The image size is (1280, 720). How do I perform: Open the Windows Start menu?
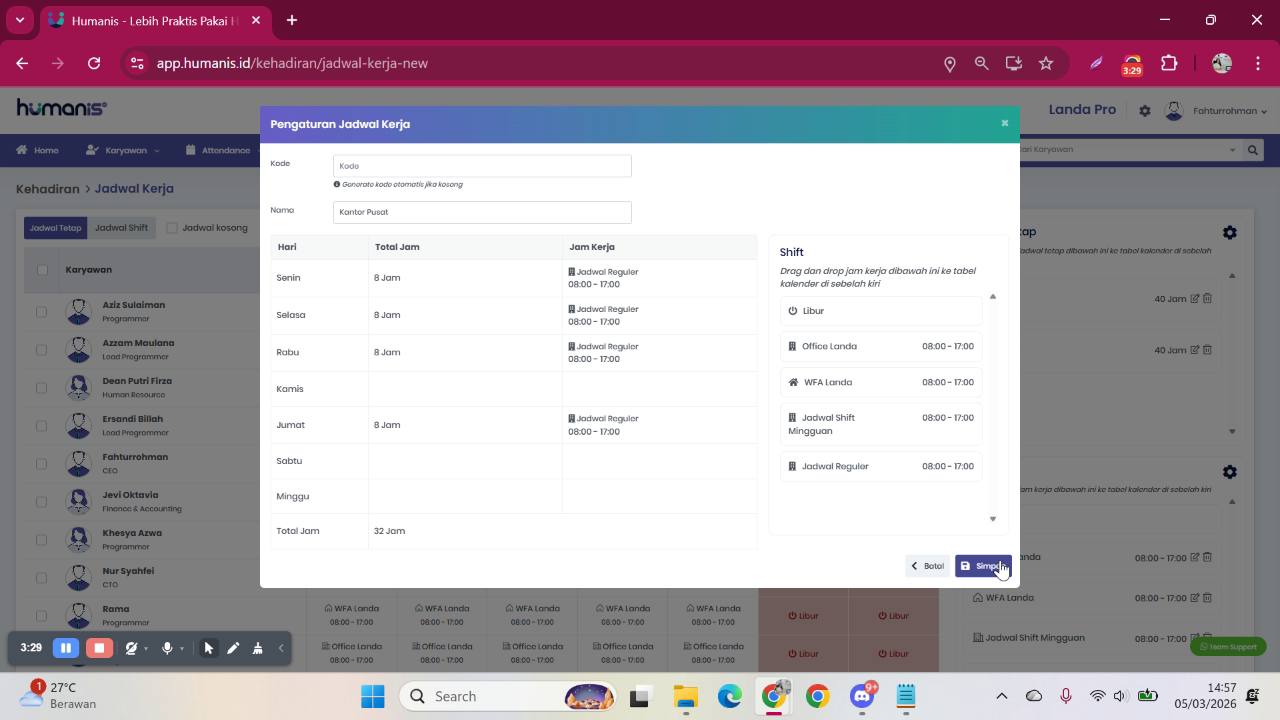click(372, 696)
